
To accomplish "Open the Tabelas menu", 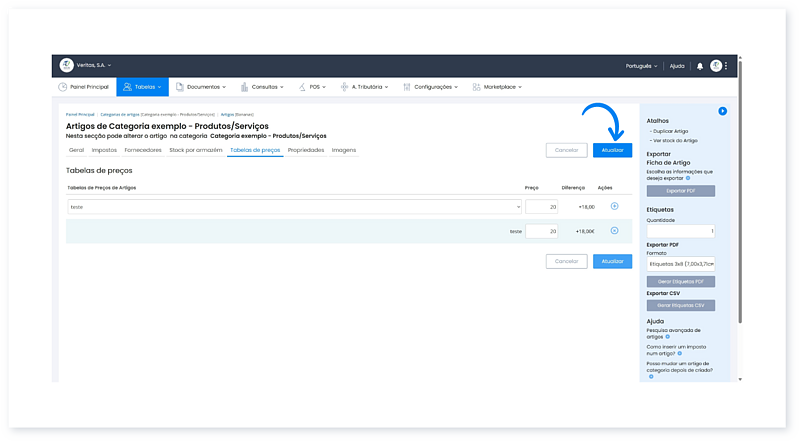I will point(142,87).
